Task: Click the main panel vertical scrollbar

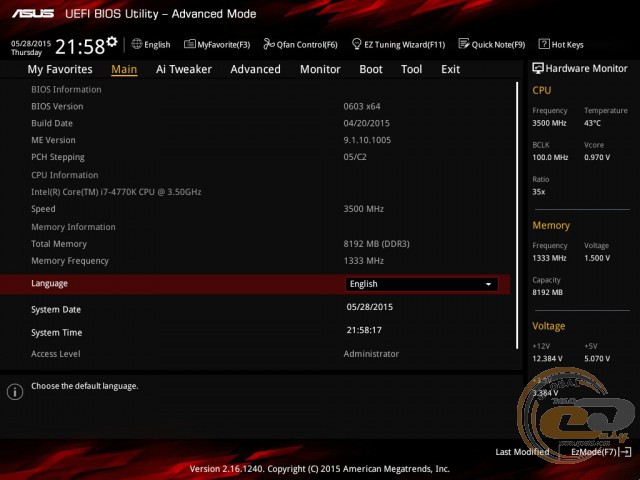Action: pyautogui.click(x=517, y=216)
